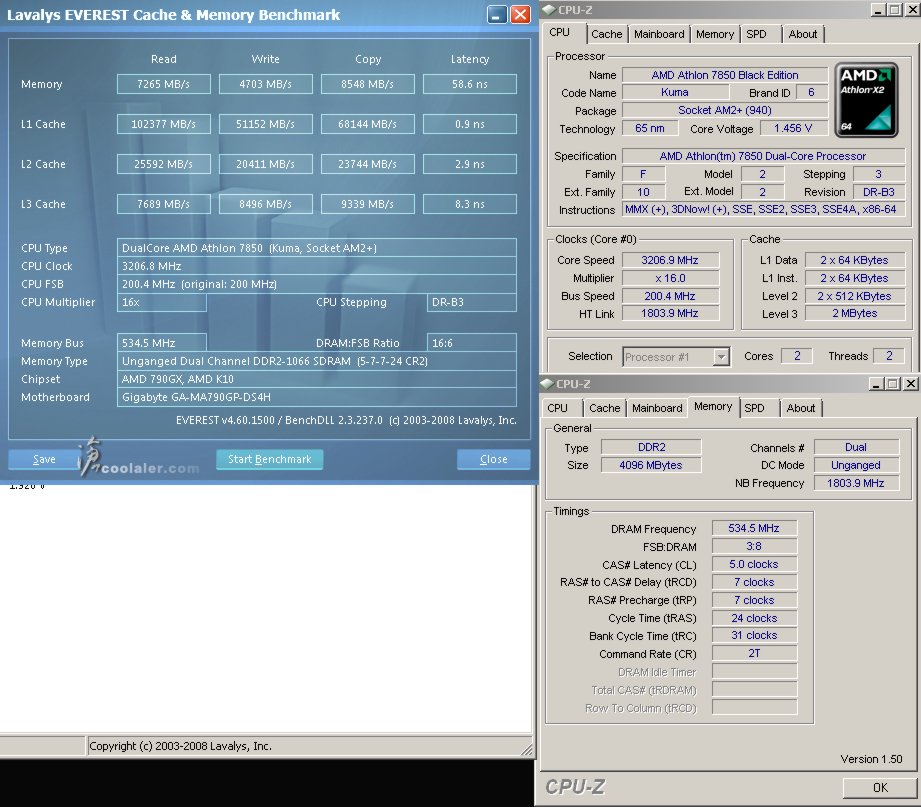Click the L2 Cache Copy 23744 MB/s value
The height and width of the screenshot is (807, 921).
point(368,164)
